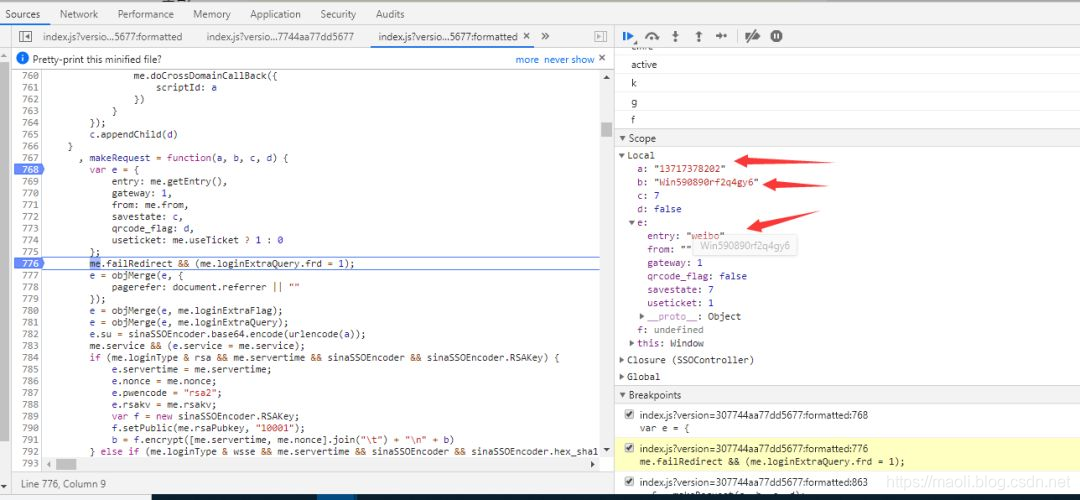Set breakpoint on line number 782
Viewport: 1080px width, 500px height.
point(30,334)
